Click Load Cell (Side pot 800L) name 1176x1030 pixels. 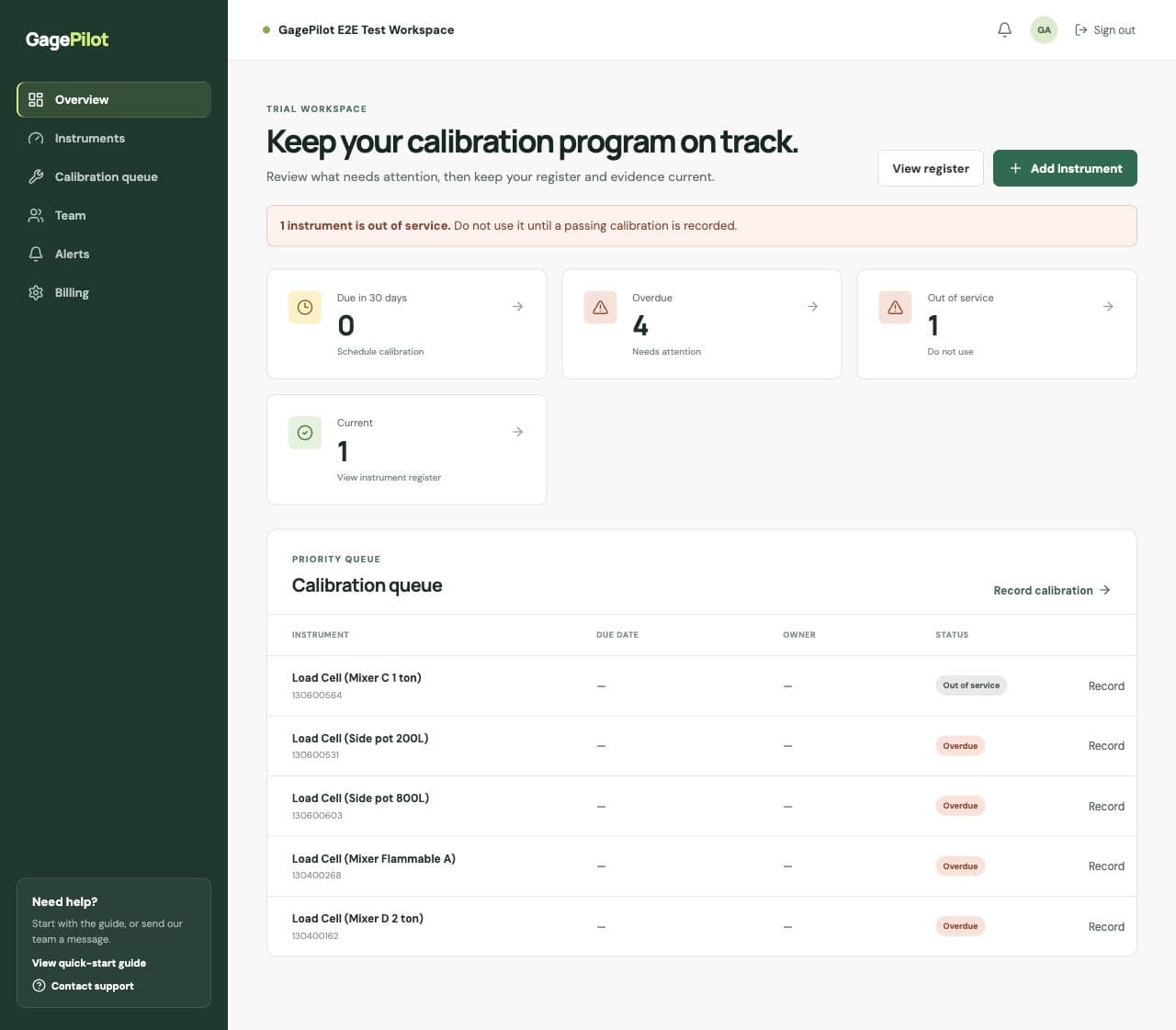[x=360, y=798]
